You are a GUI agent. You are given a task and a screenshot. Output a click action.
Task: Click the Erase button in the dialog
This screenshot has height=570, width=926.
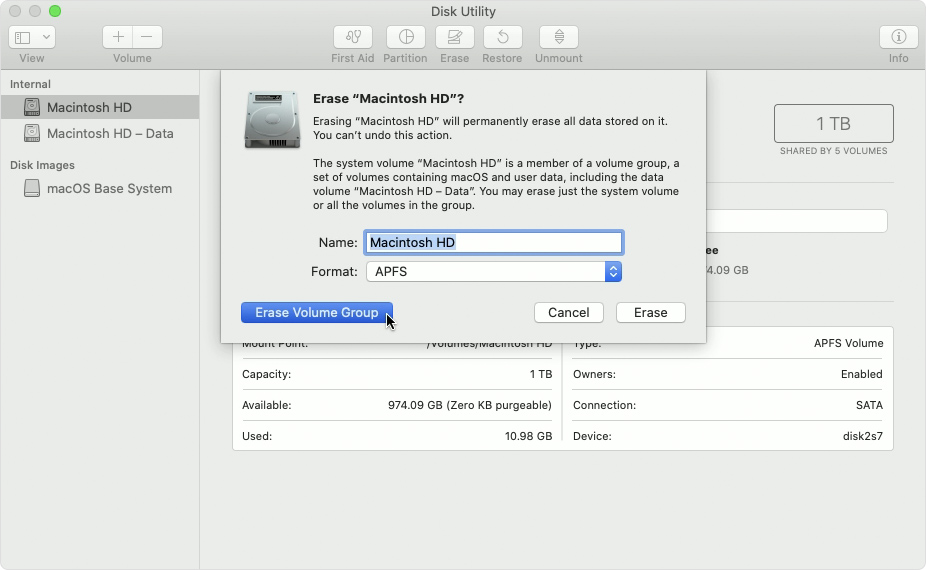(651, 312)
